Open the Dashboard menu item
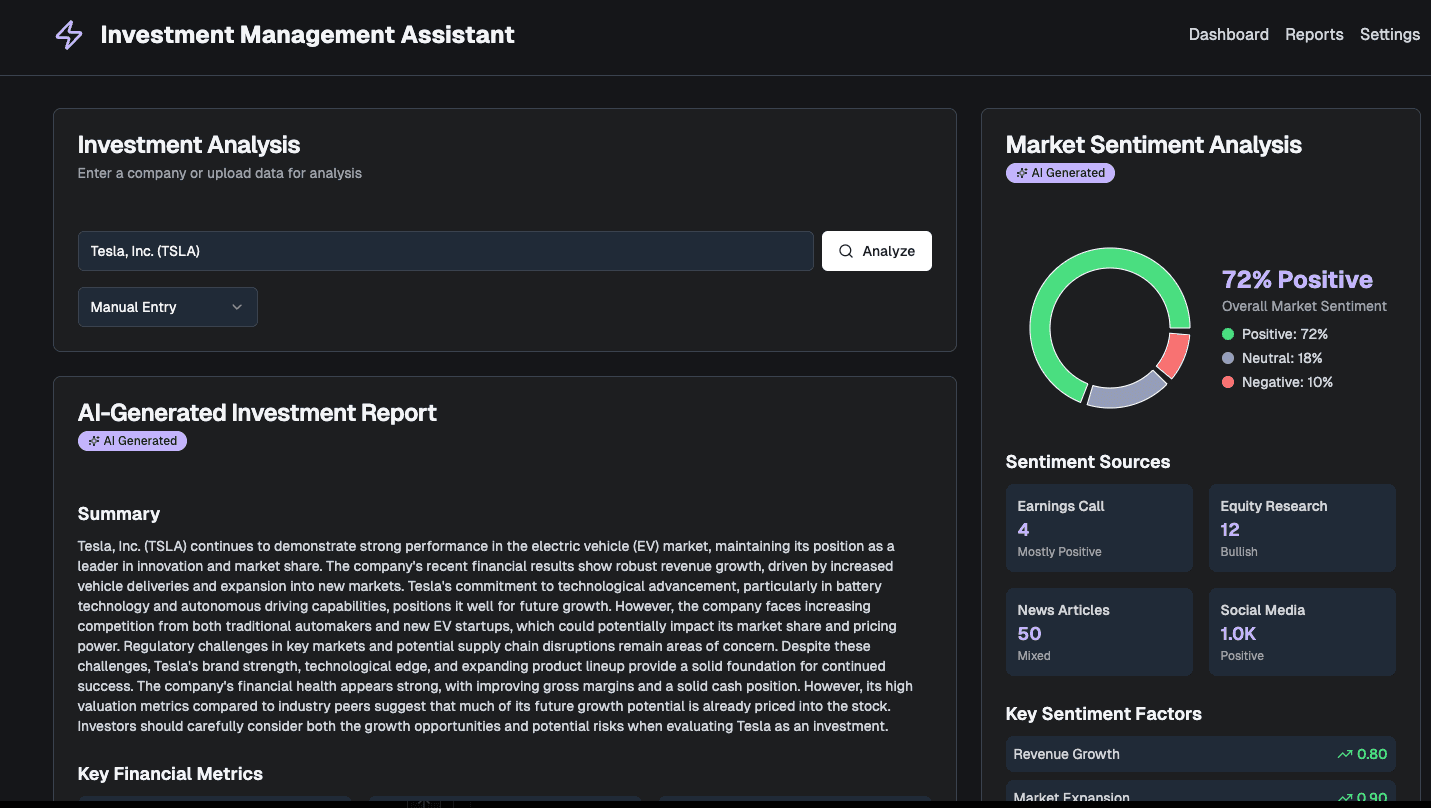1431x808 pixels. [x=1228, y=34]
